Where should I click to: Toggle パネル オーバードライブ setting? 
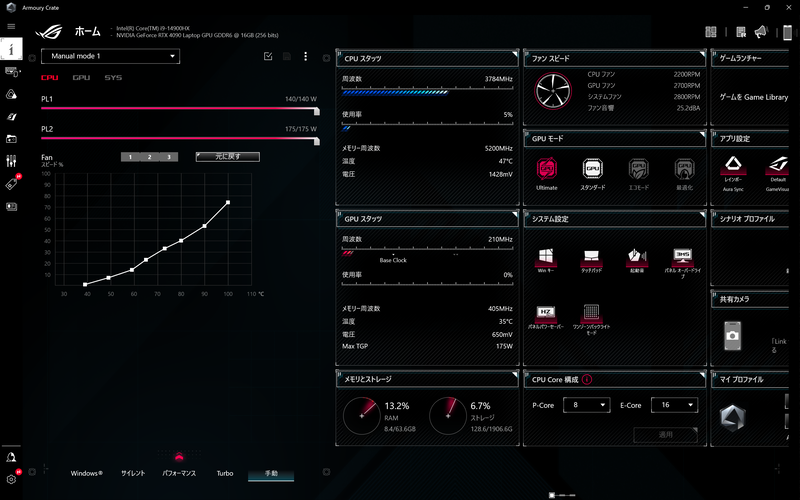click(683, 257)
